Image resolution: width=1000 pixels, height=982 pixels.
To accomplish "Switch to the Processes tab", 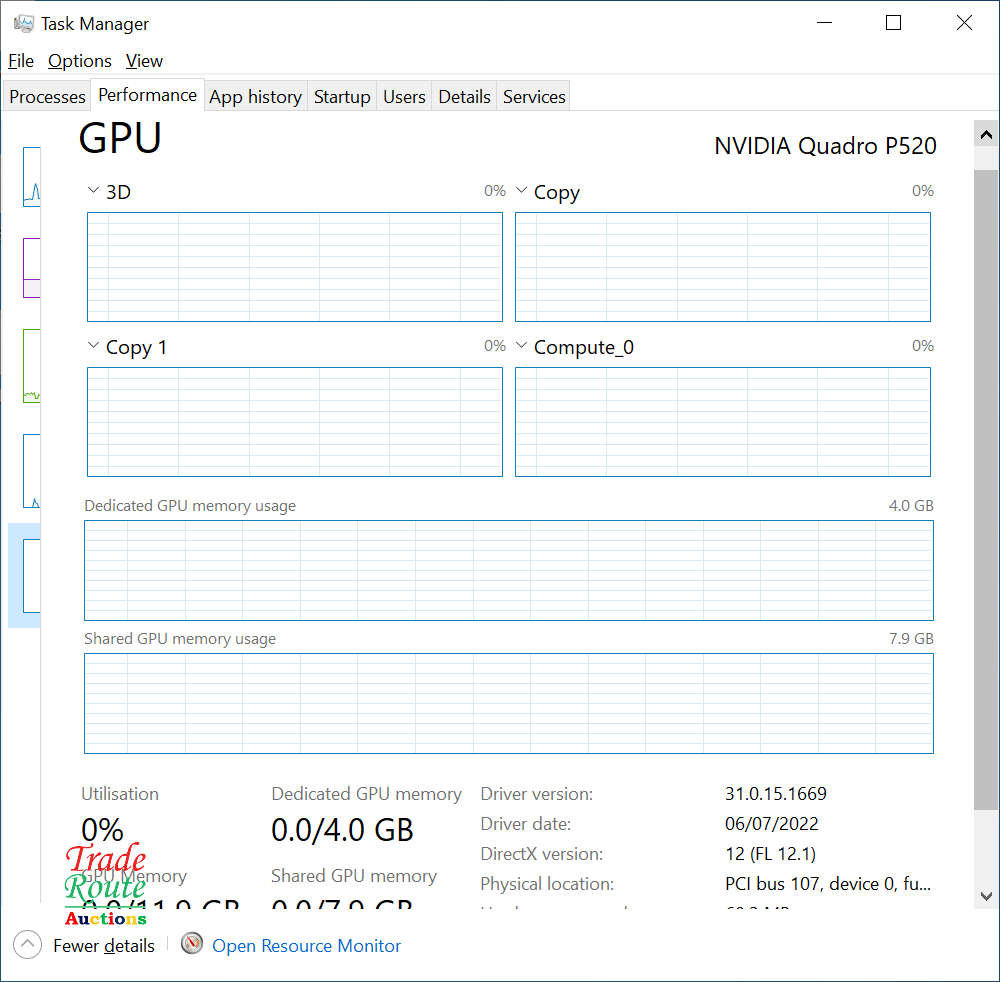I will tap(47, 97).
